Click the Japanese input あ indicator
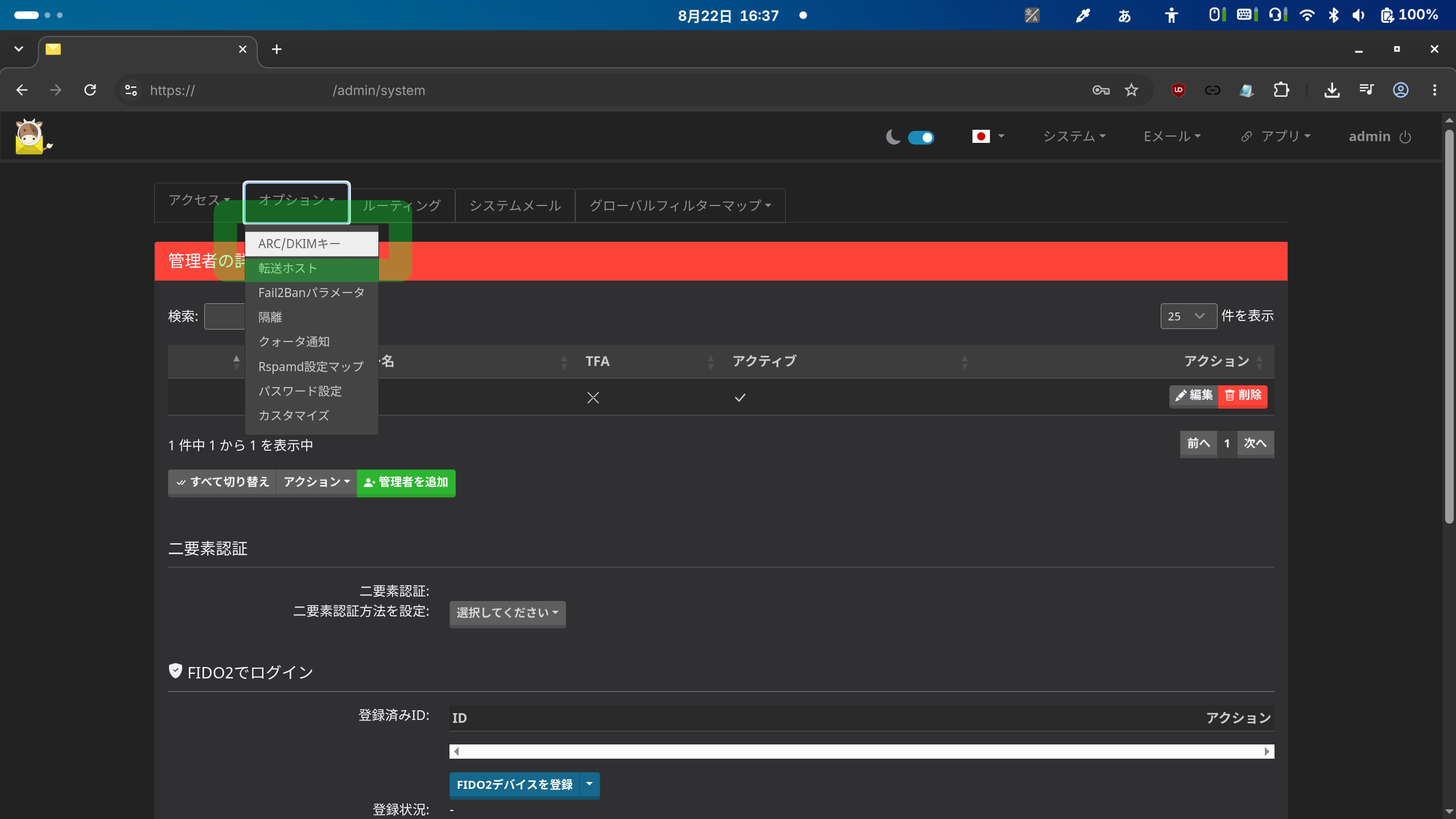This screenshot has width=1456, height=819. click(x=1124, y=15)
